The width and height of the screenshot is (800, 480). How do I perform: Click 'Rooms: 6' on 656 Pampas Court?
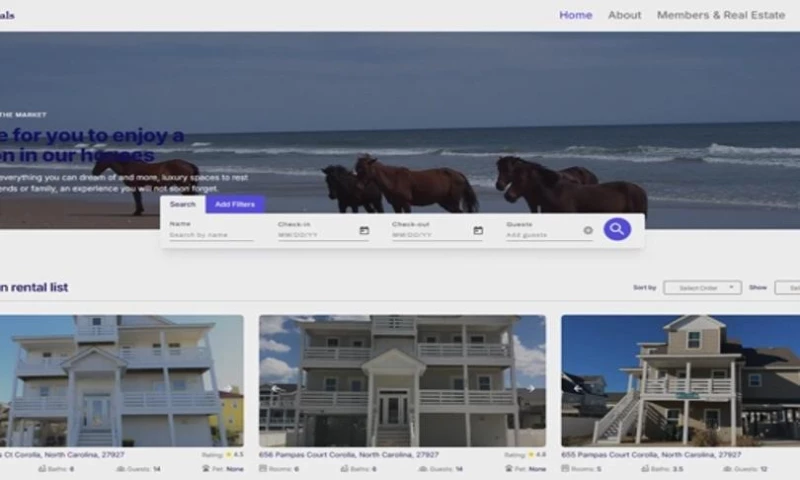(x=279, y=469)
